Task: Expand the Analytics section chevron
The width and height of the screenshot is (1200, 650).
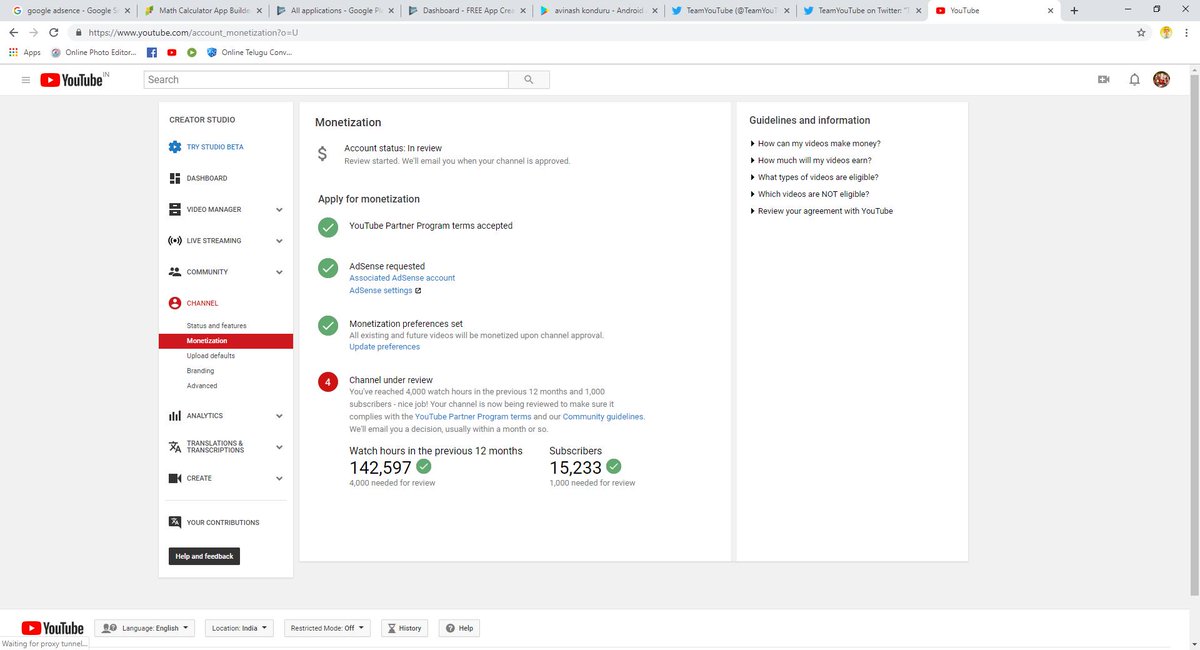Action: (x=279, y=416)
